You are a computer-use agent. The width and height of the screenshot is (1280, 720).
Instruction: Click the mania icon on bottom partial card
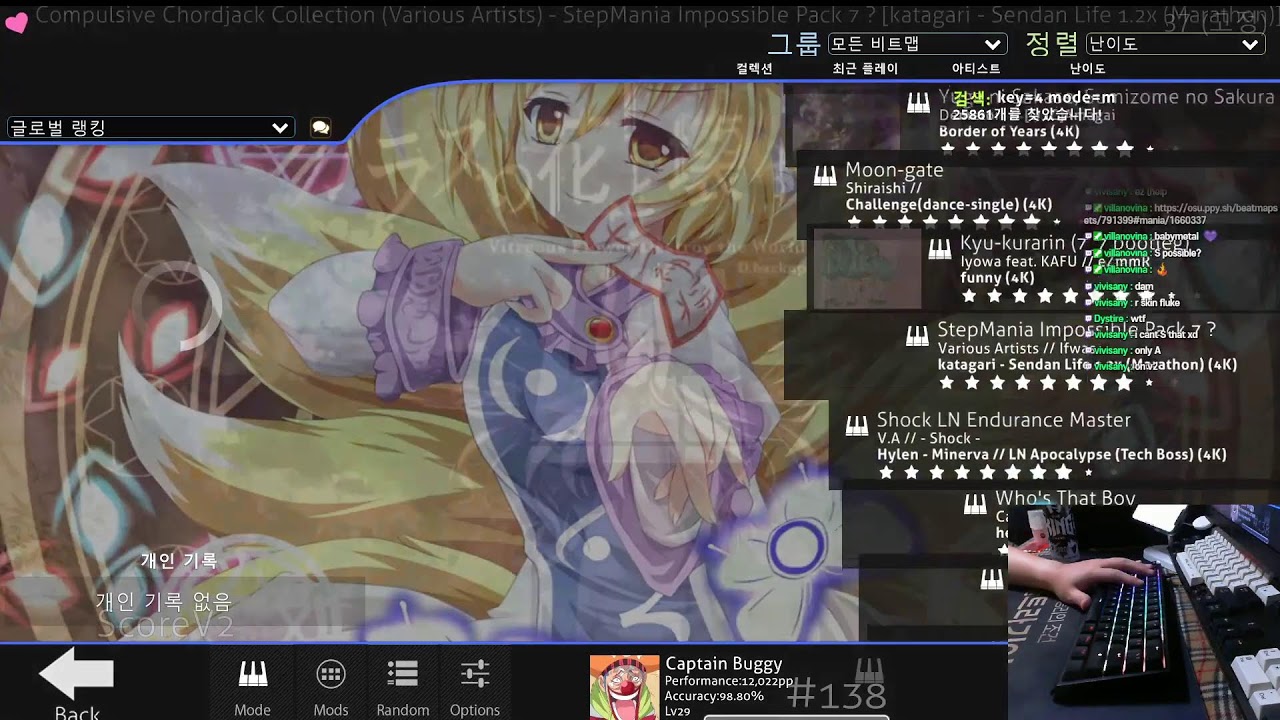coord(991,579)
